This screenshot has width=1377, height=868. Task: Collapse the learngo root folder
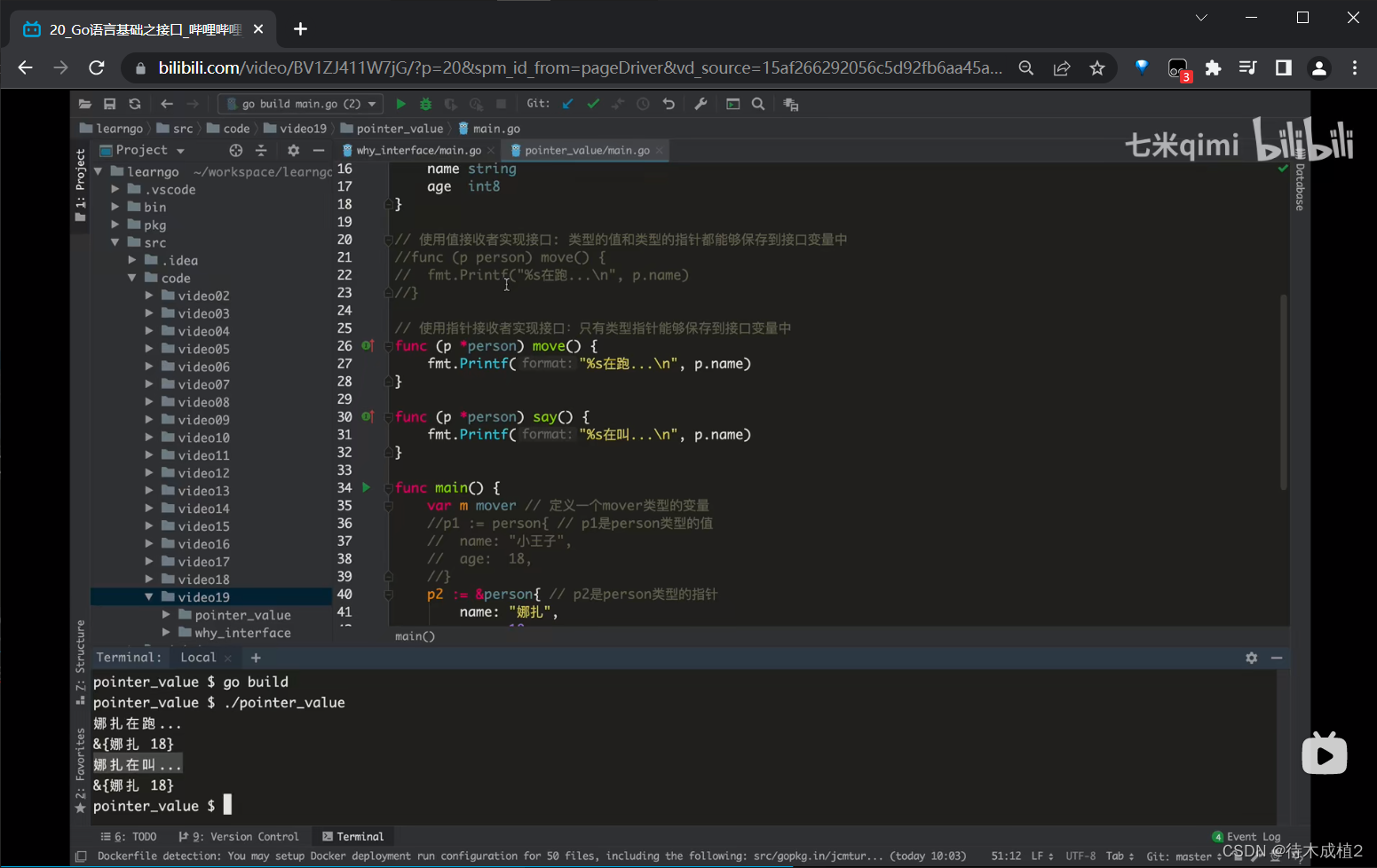click(x=99, y=171)
